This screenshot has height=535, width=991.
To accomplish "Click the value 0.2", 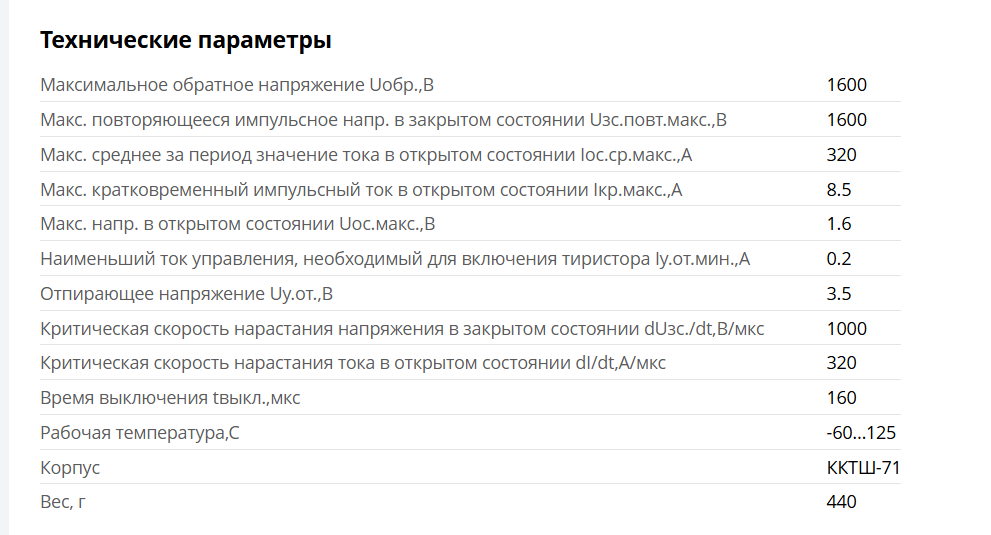I will pyautogui.click(x=839, y=259).
